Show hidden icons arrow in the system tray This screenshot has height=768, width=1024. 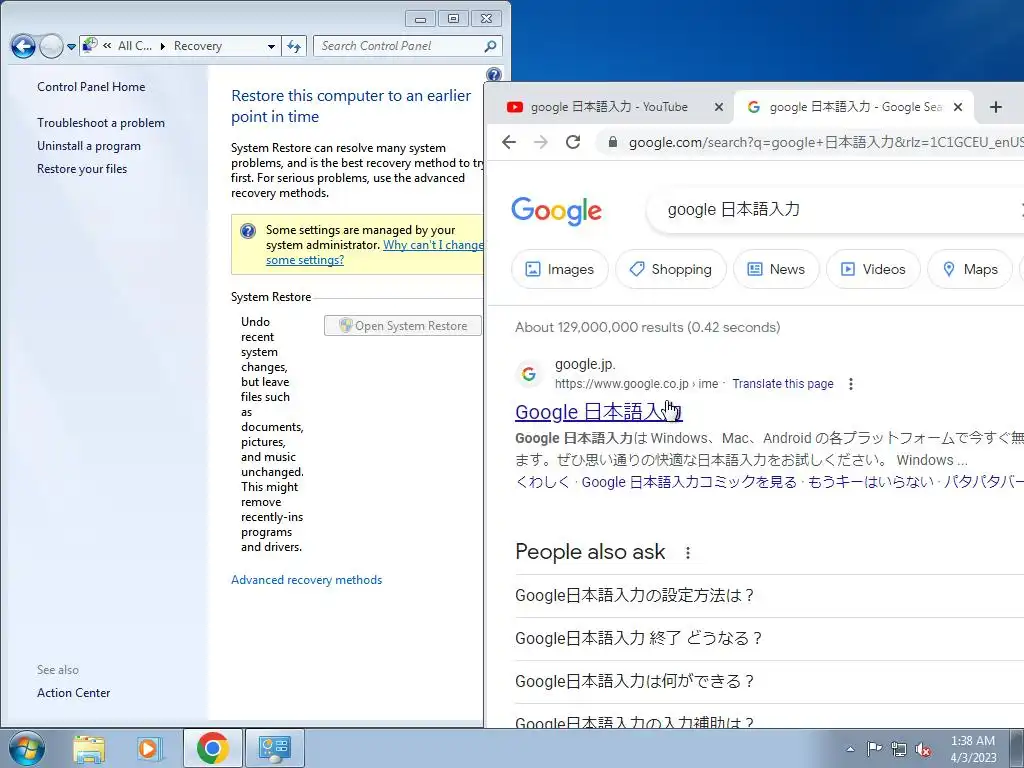(850, 749)
